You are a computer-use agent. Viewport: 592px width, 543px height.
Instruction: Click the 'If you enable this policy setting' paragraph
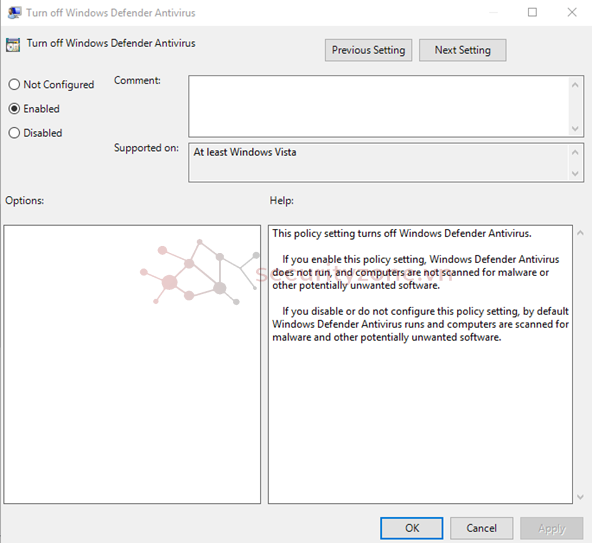416,272
